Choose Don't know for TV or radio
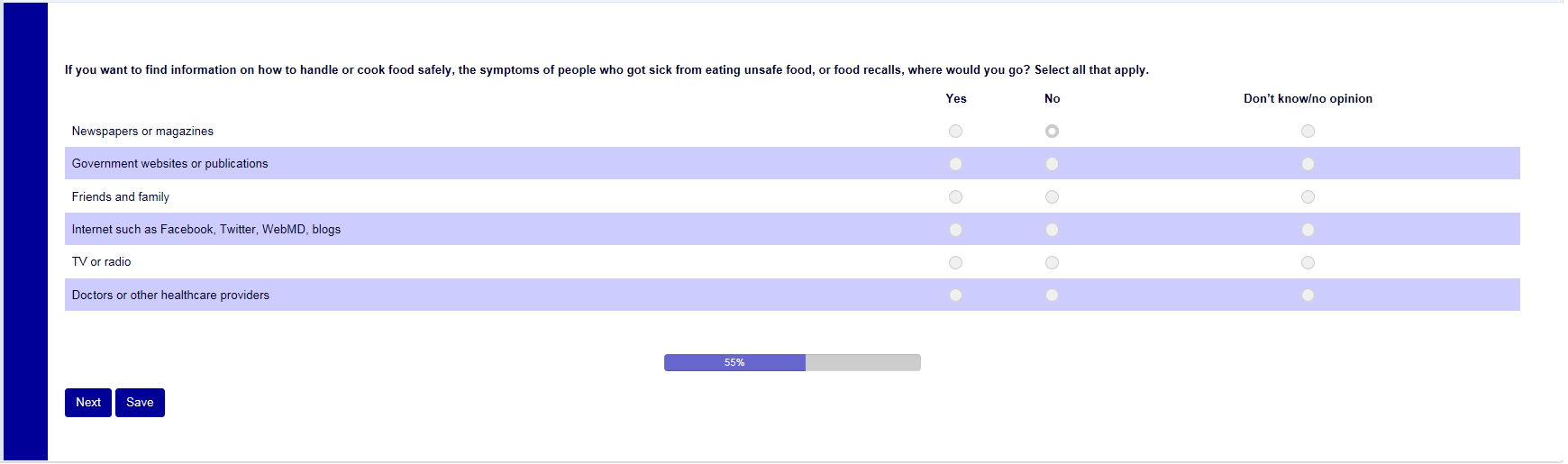Image resolution: width=1568 pixels, height=464 pixels. [1308, 263]
